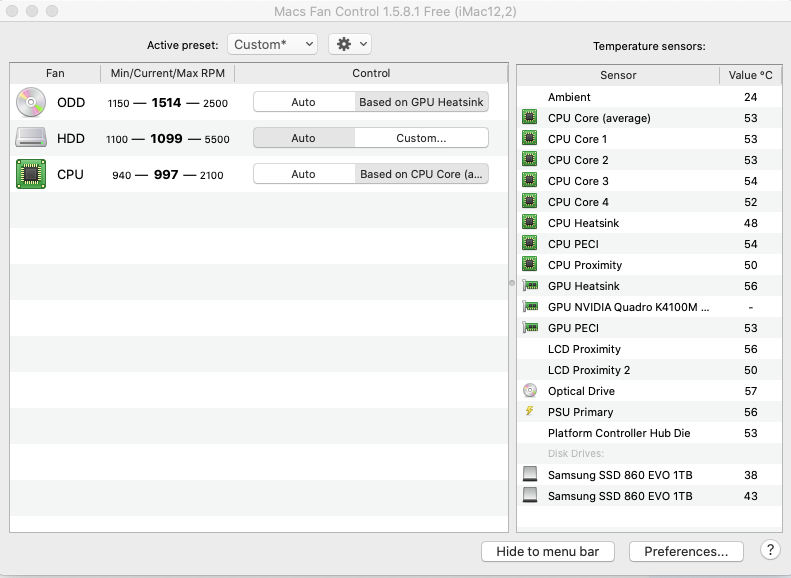791x578 pixels.
Task: Click HDD current RPM value 1099
Action: (x=166, y=138)
